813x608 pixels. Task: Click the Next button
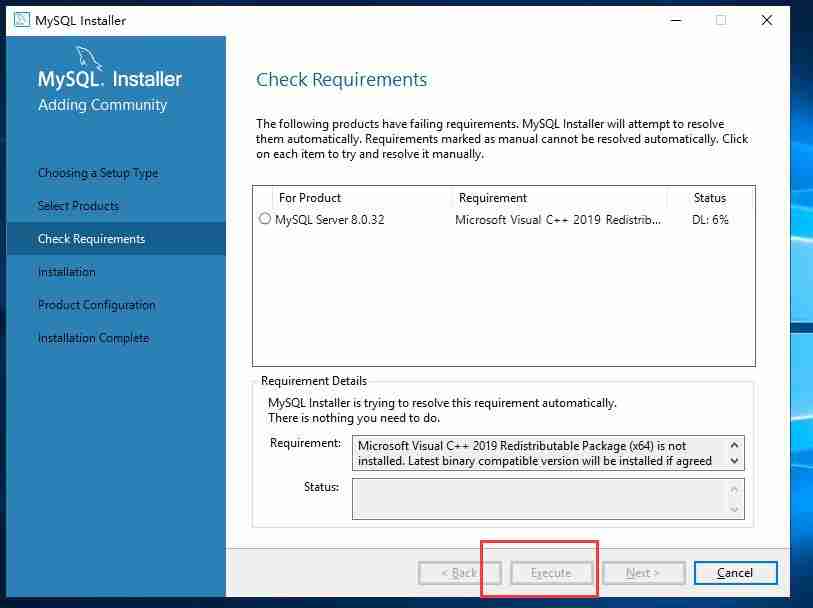pos(643,572)
